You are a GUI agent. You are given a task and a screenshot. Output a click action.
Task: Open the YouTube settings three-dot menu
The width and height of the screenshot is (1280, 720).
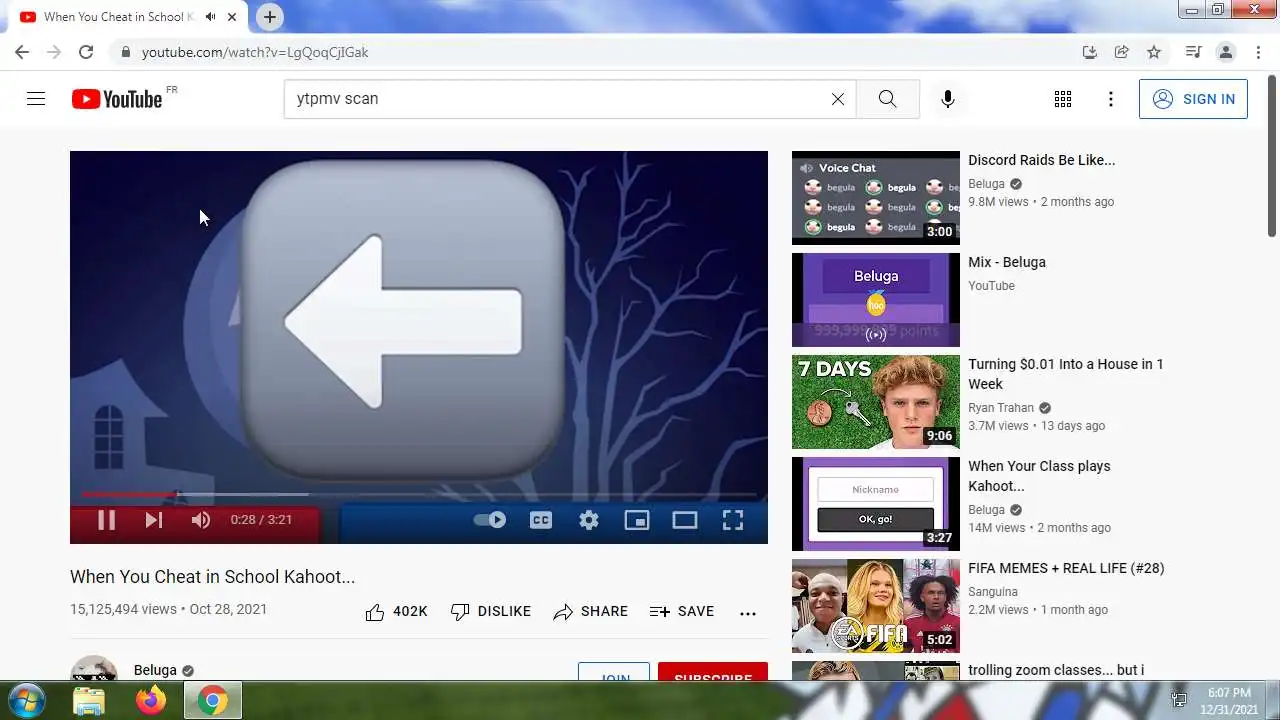tap(1111, 99)
